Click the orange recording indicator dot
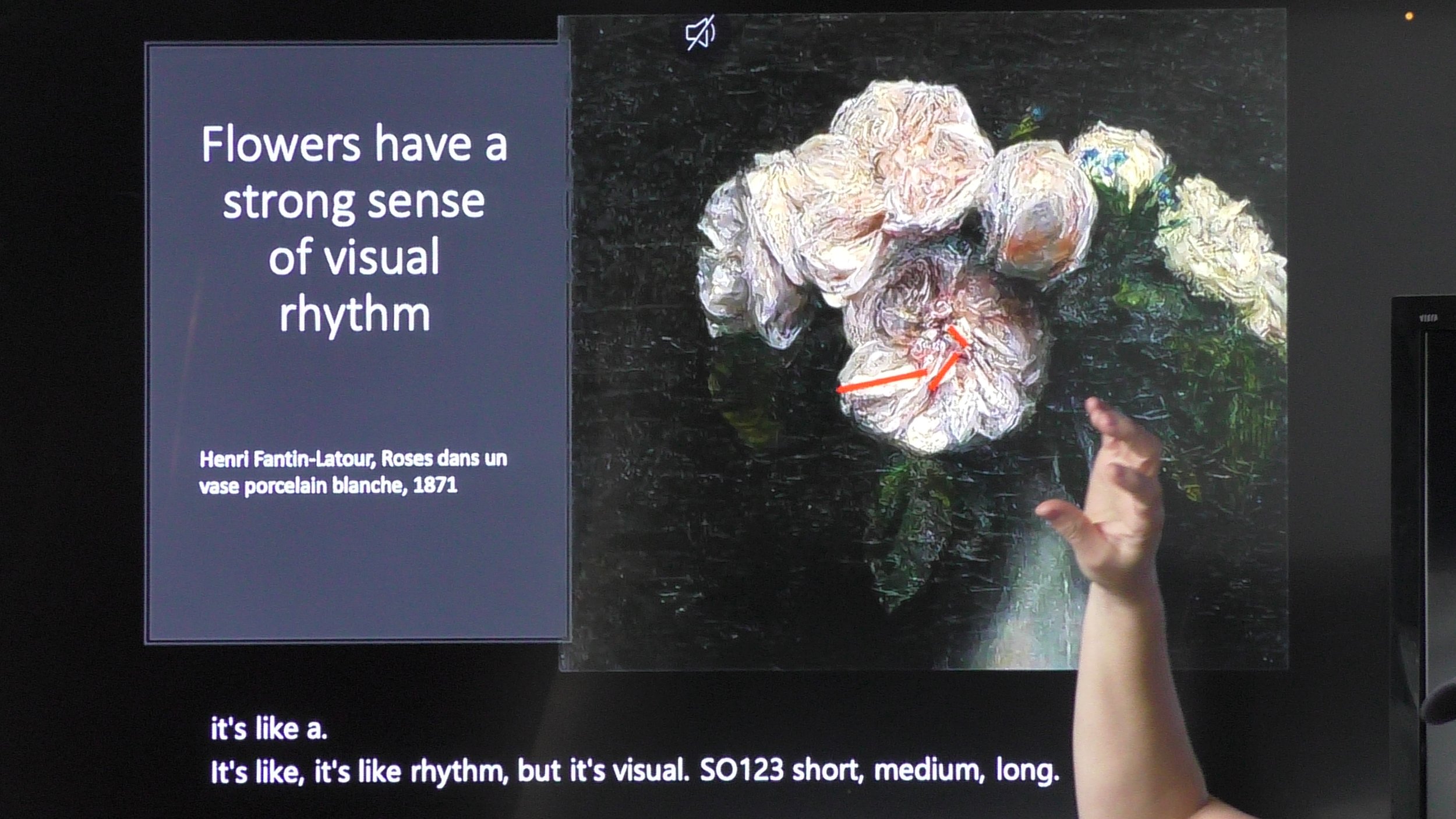The width and height of the screenshot is (1456, 819). pyautogui.click(x=1409, y=16)
